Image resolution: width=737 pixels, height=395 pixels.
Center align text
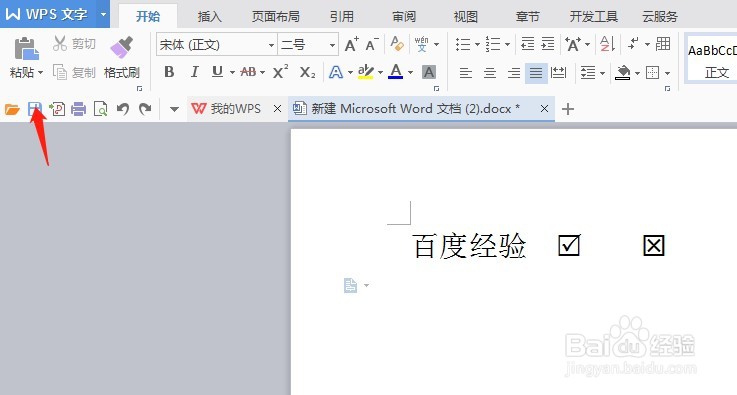point(490,72)
